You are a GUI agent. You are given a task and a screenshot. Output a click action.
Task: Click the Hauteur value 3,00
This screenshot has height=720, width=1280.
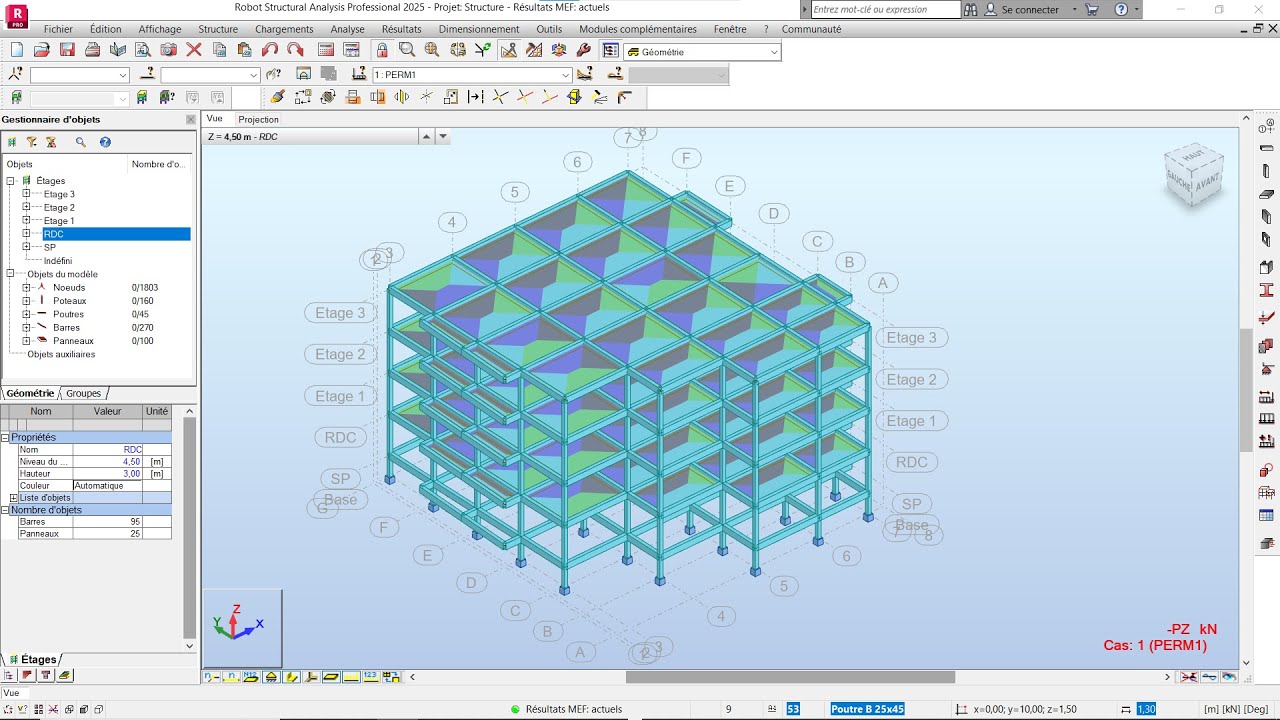107,474
